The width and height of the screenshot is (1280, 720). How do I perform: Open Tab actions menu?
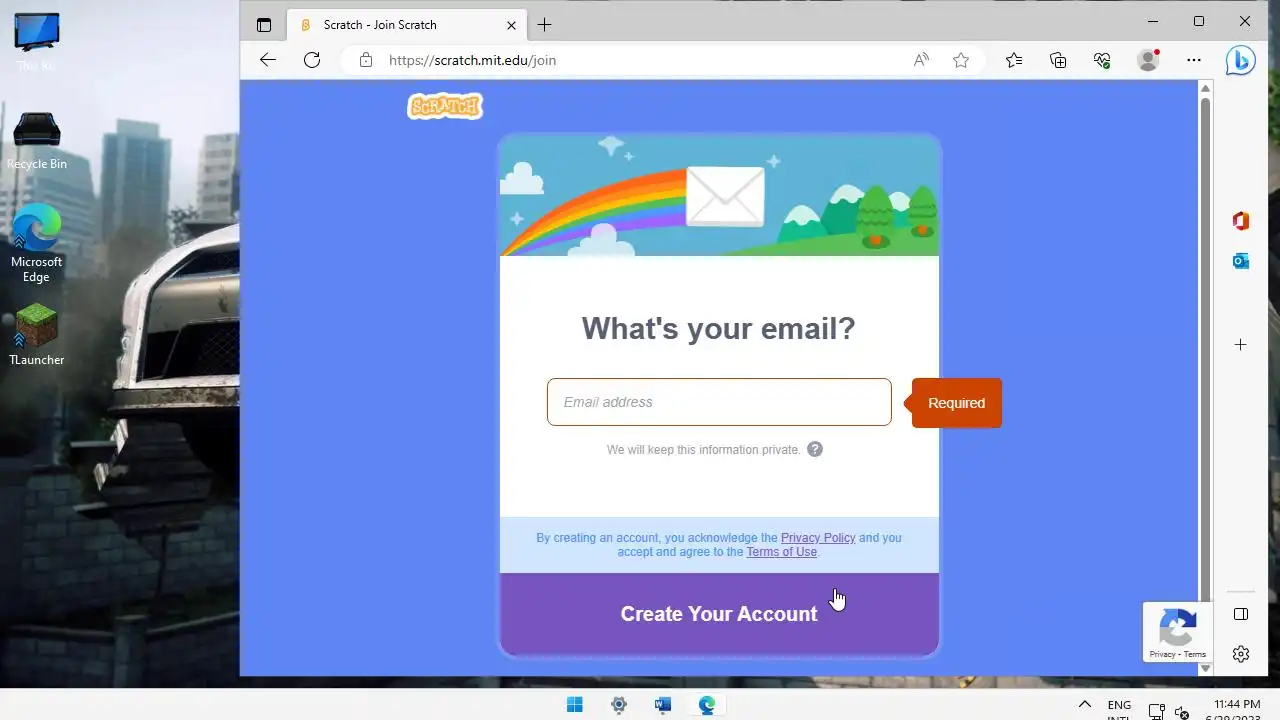(264, 25)
